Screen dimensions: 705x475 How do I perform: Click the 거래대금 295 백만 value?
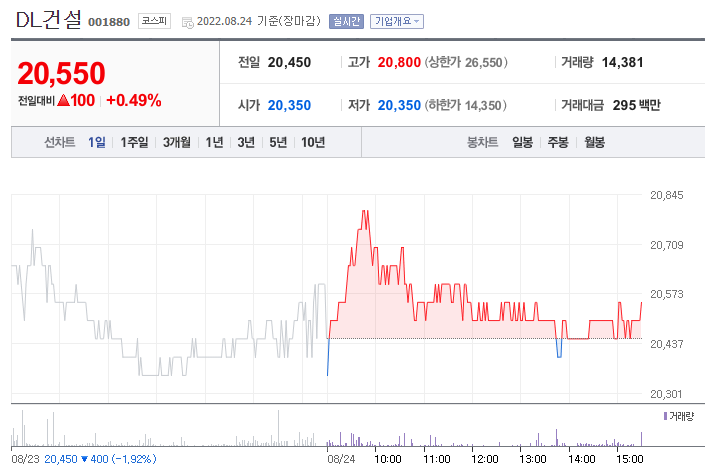[x=637, y=105]
